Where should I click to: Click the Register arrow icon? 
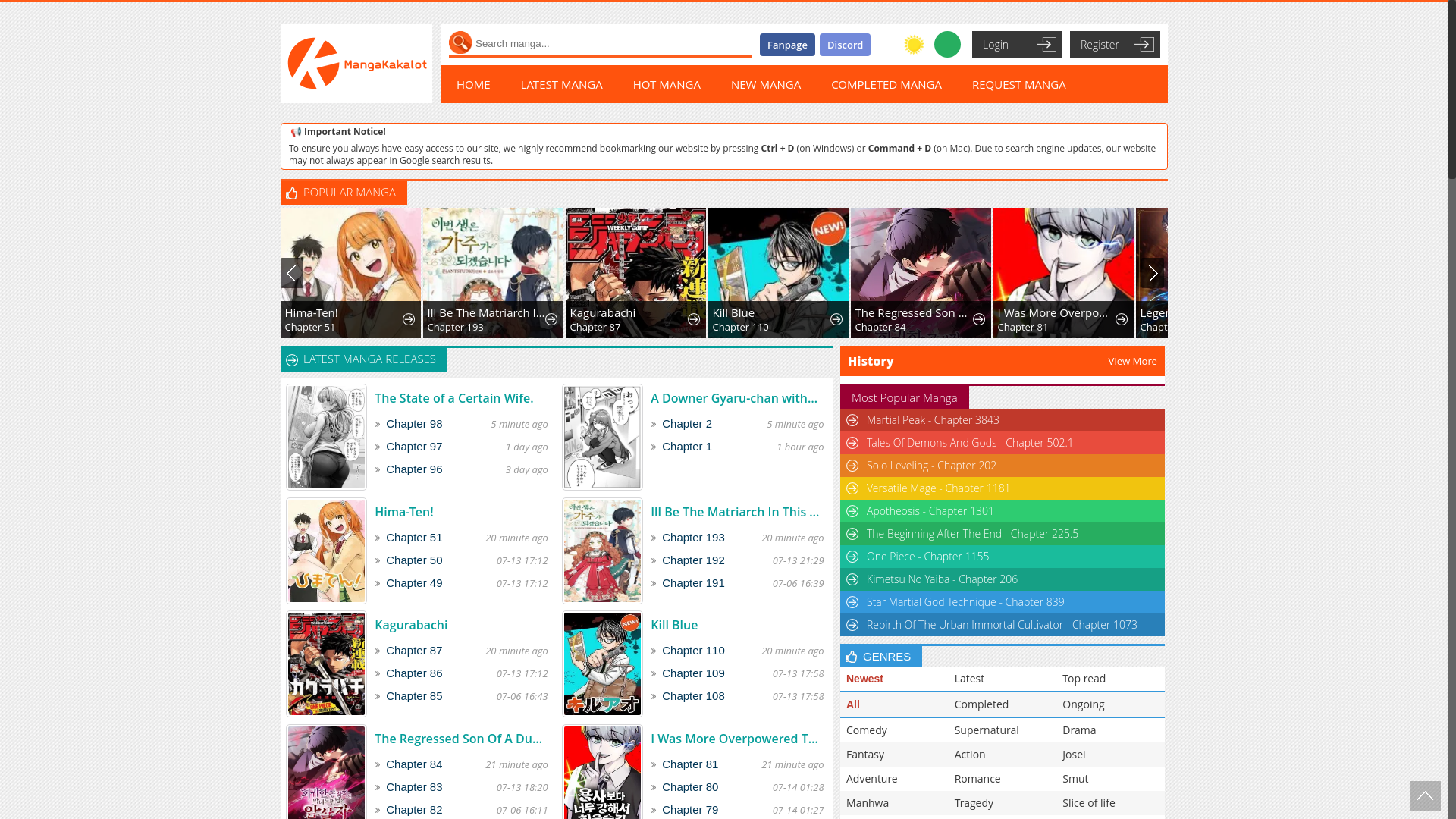point(1144,45)
